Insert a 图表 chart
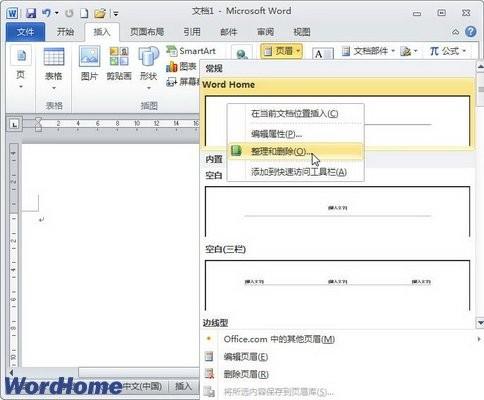 pyautogui.click(x=182, y=67)
